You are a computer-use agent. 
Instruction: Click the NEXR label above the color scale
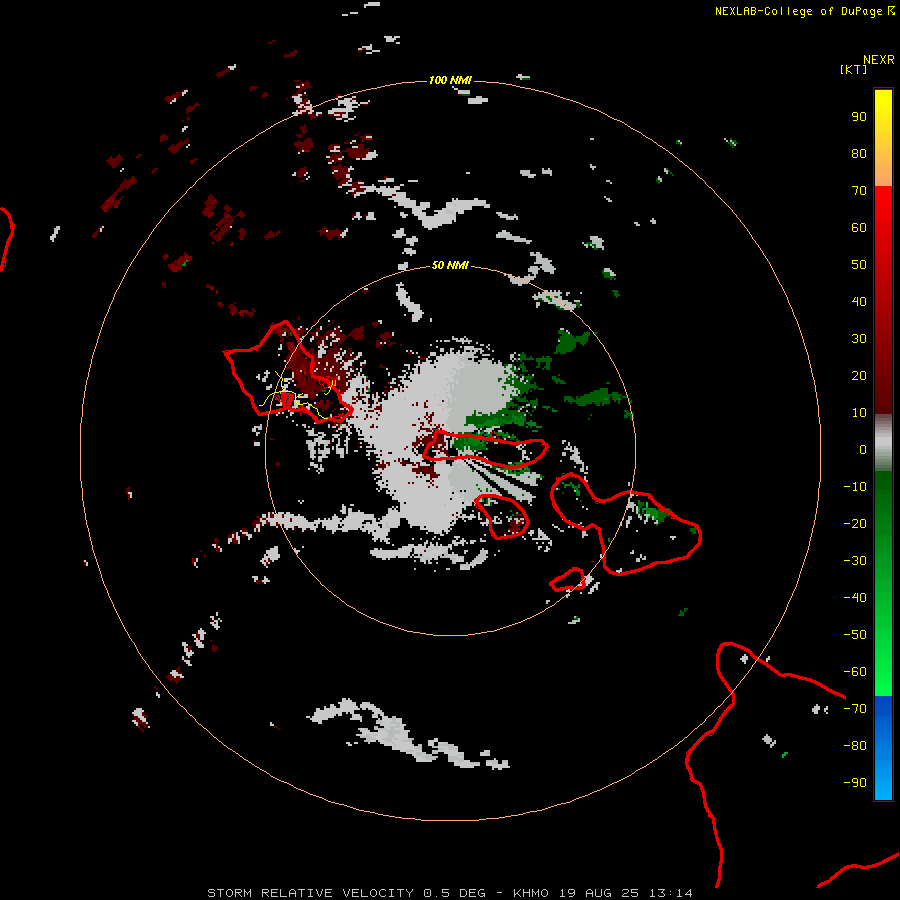(879, 60)
